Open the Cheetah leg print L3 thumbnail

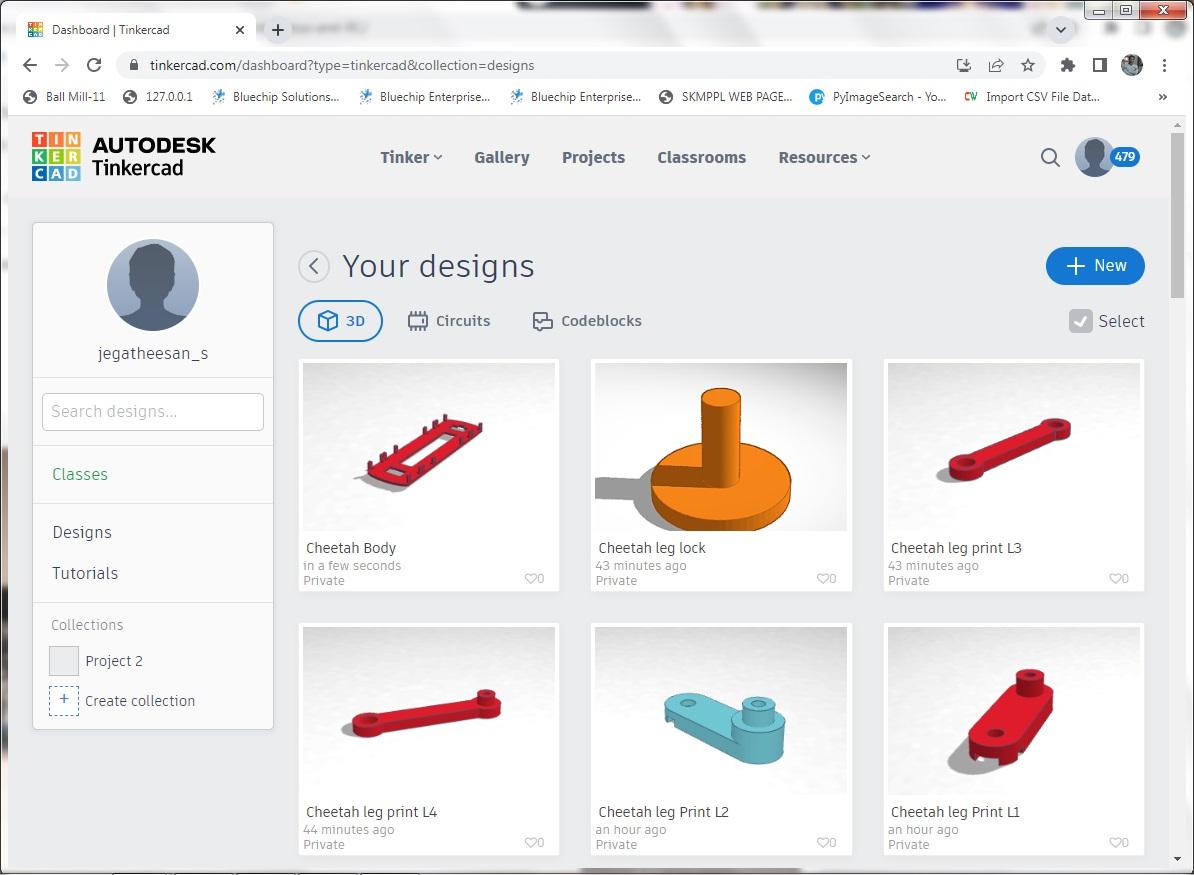point(1014,447)
